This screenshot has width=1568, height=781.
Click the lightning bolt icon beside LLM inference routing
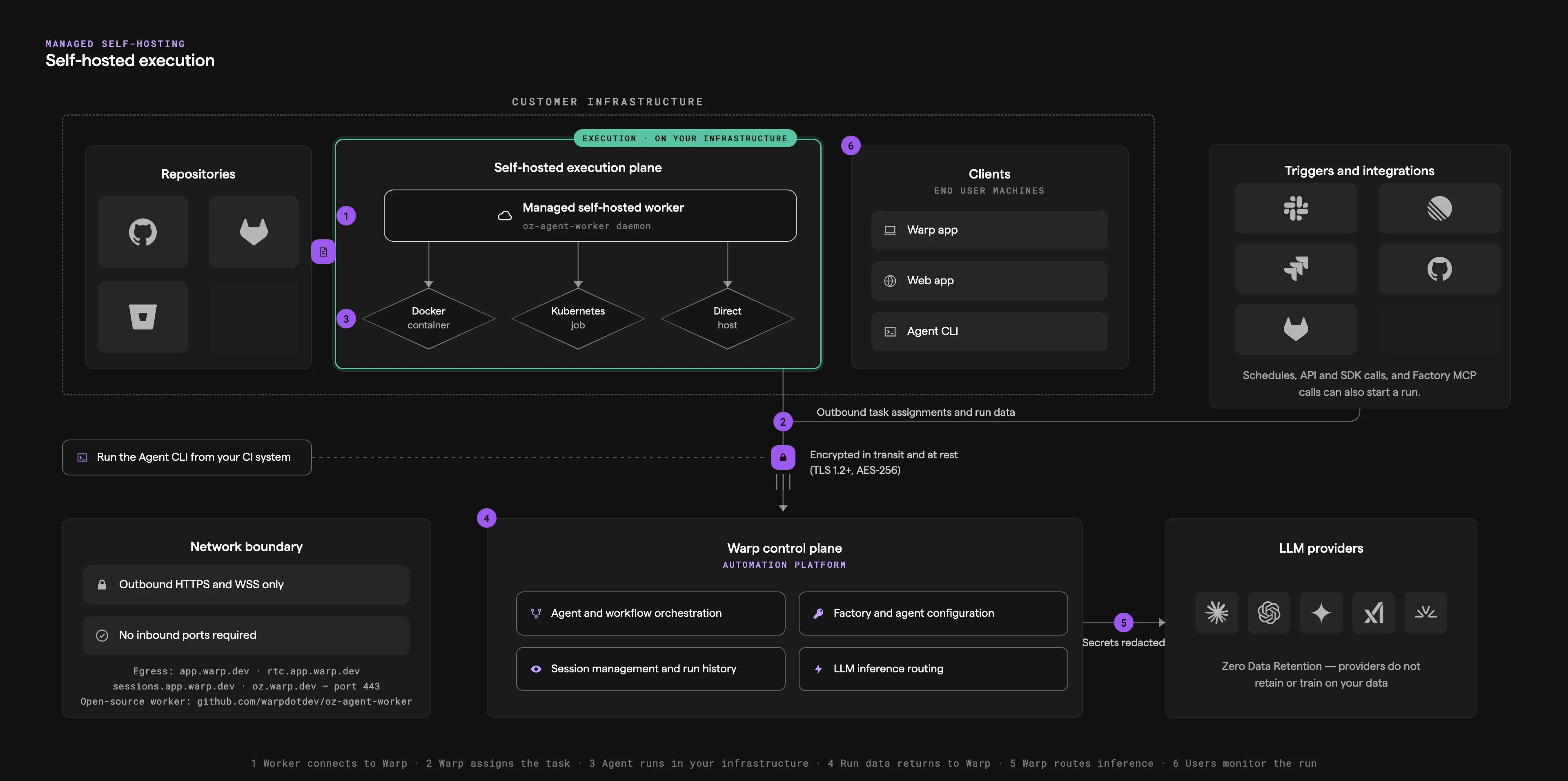coord(818,668)
